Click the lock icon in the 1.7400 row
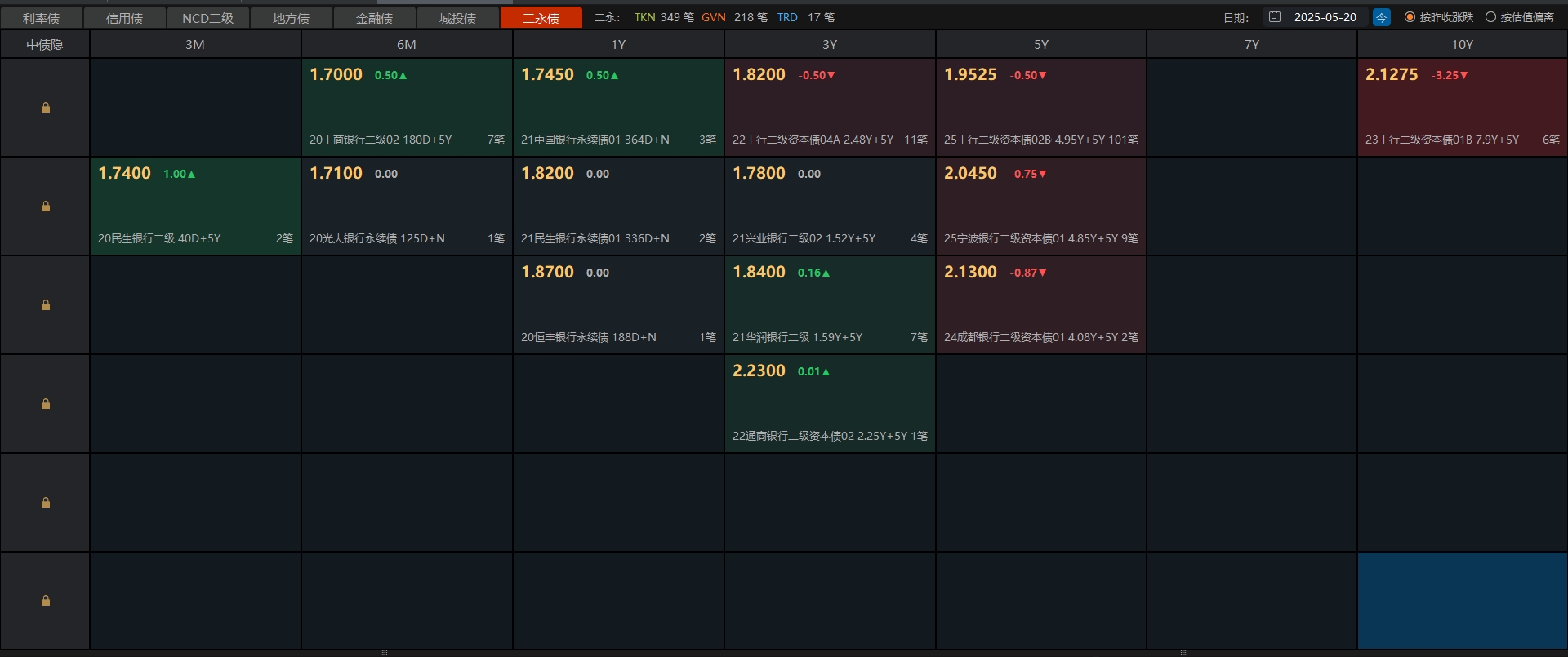 (x=46, y=206)
